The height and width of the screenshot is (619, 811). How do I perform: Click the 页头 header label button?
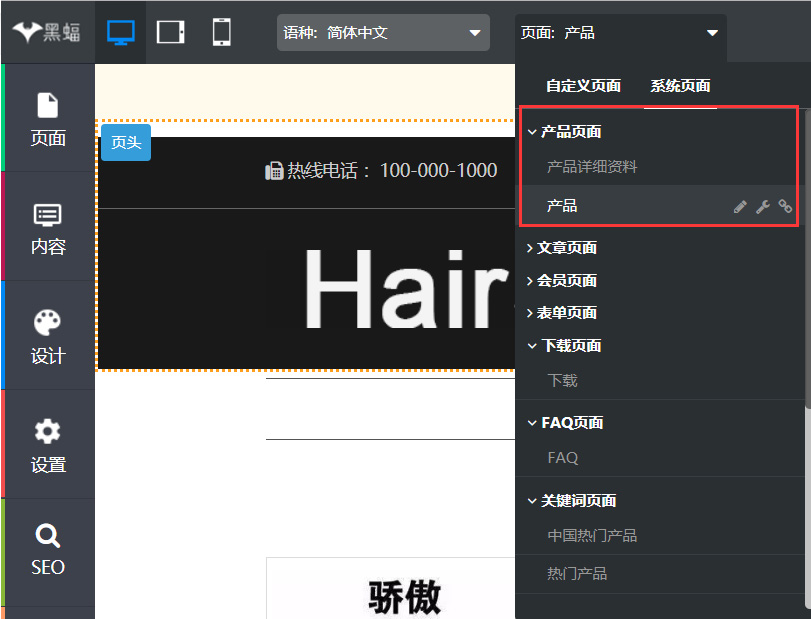pos(126,142)
